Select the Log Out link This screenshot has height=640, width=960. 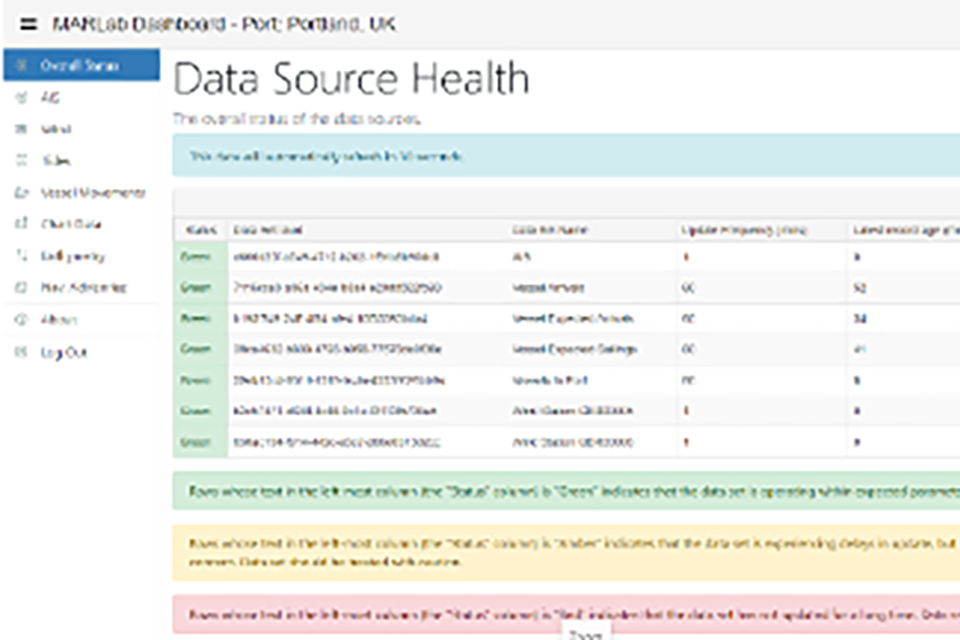click(64, 352)
